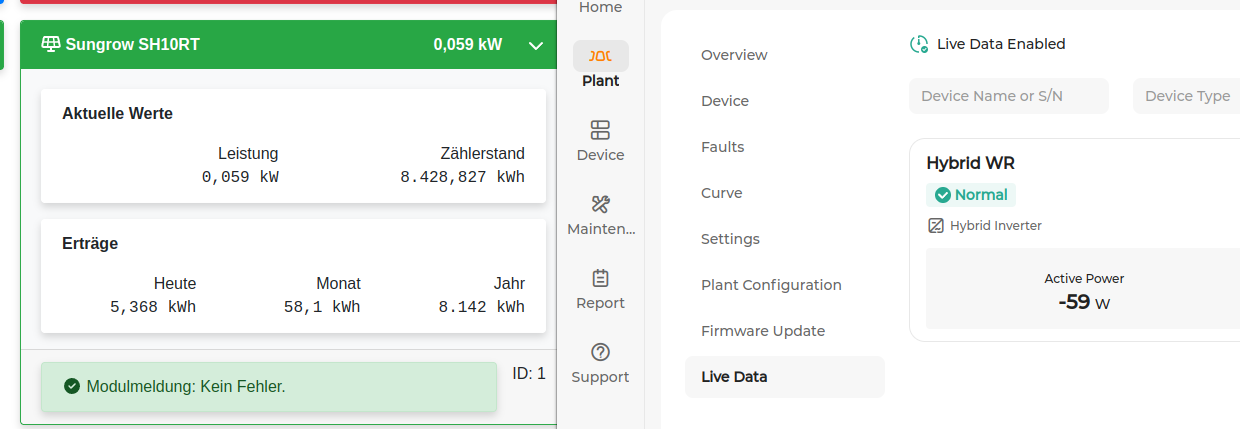
Task: Click the ID: 1 label
Action: click(529, 373)
